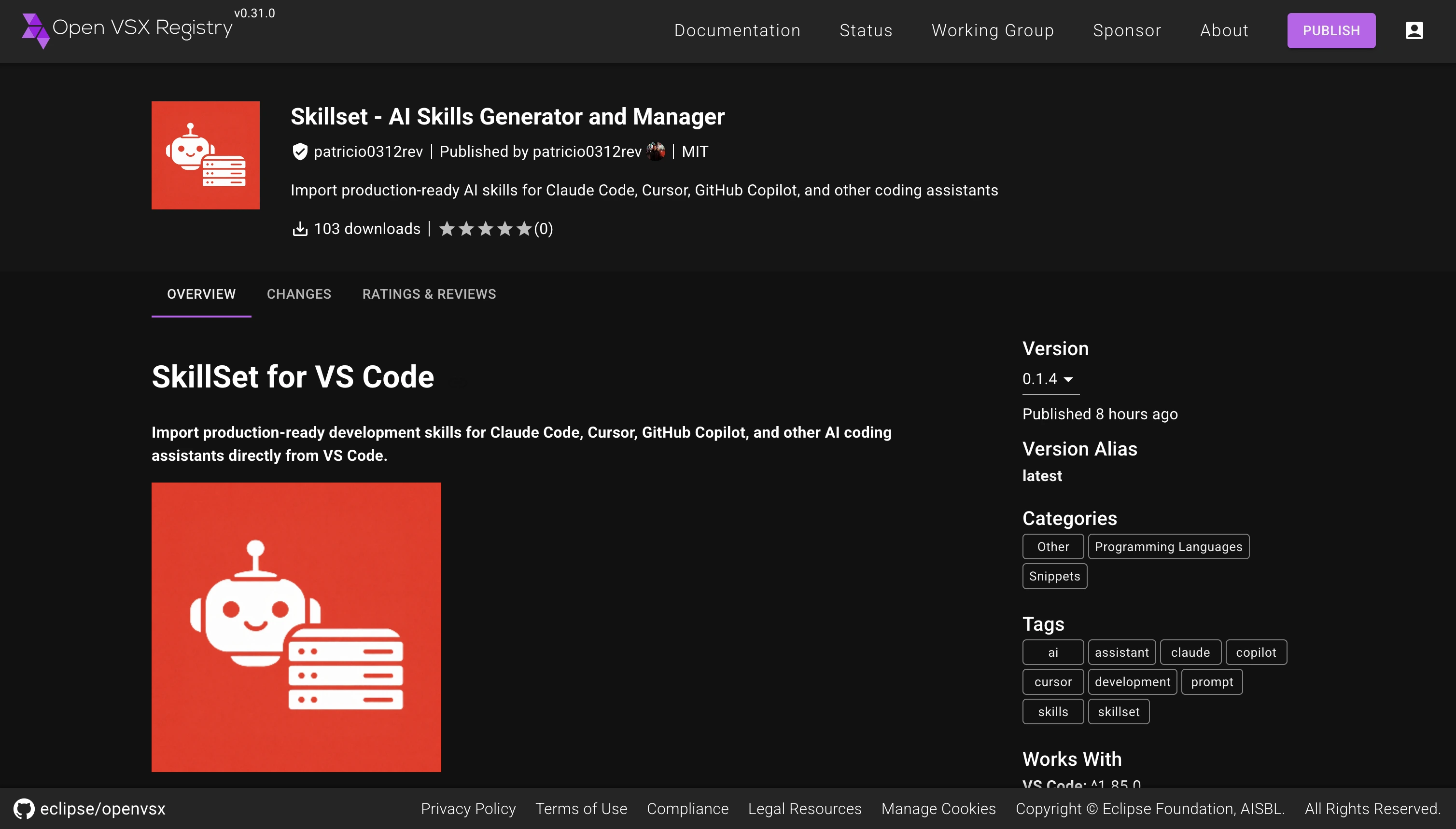Click the "SkillSet for VS Code" heading
The width and height of the screenshot is (1456, 829).
pyautogui.click(x=293, y=376)
